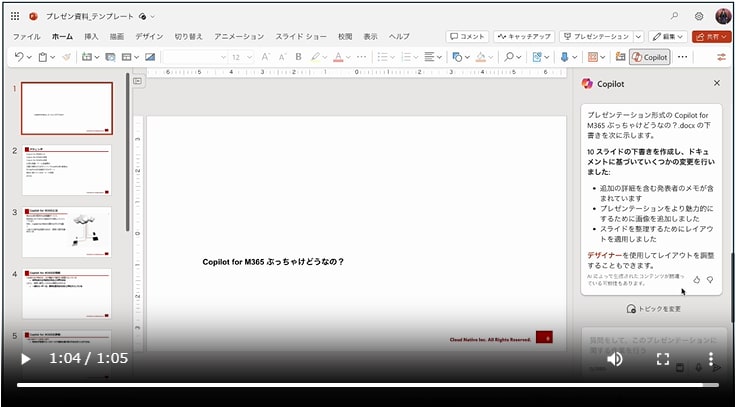The width and height of the screenshot is (738, 407).
Task: Toggle the Copilot pane button
Action: click(650, 57)
